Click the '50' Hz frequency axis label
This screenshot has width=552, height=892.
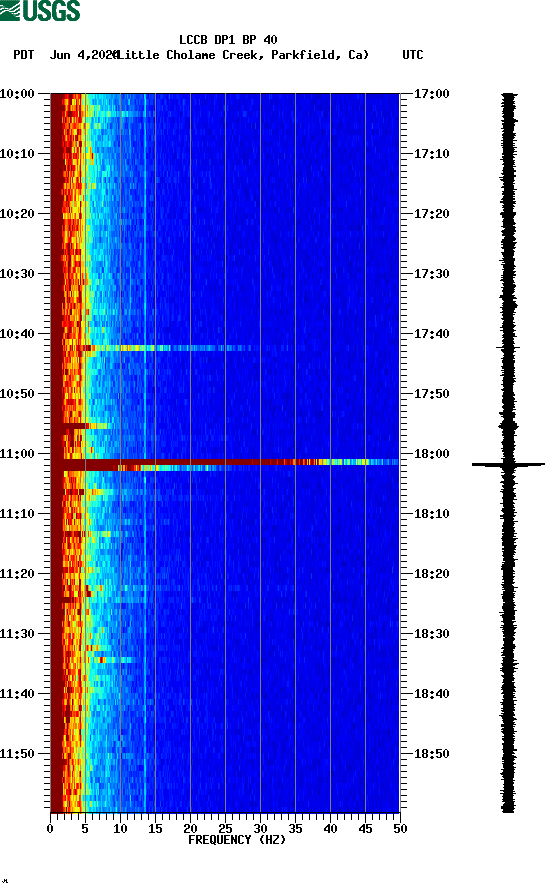tap(400, 829)
